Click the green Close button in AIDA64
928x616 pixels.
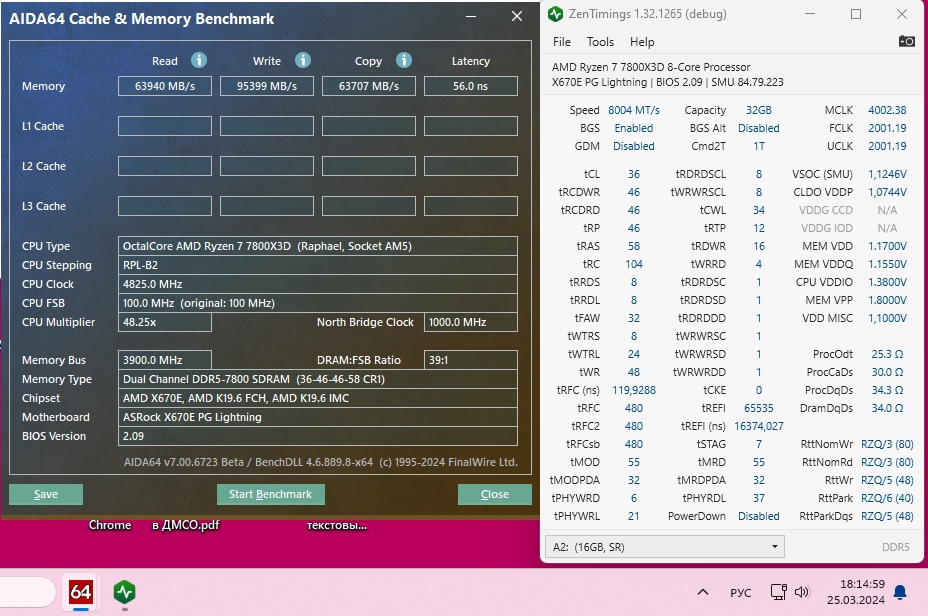point(495,494)
